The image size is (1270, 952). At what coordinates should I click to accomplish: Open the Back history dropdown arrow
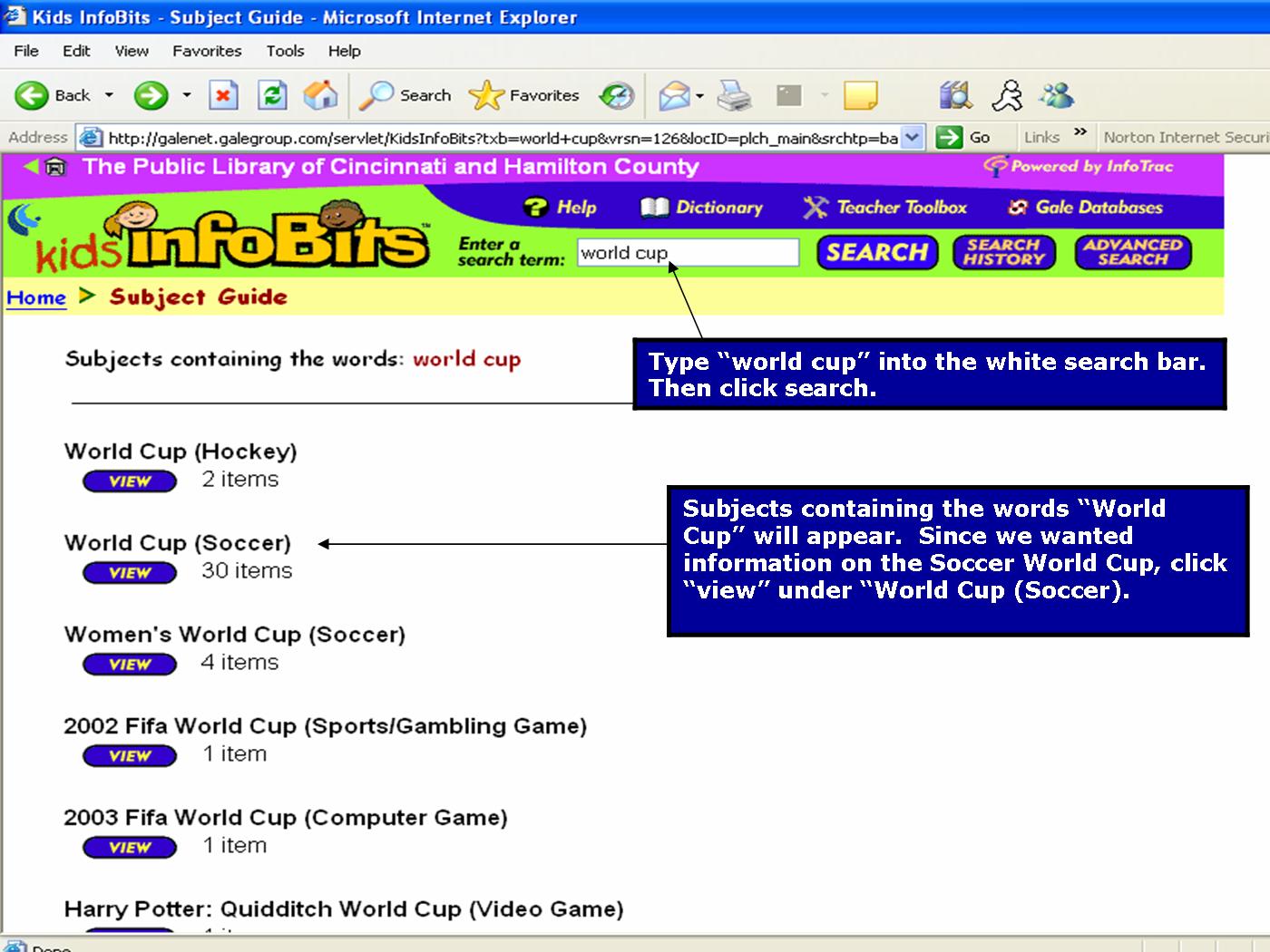pos(109,95)
